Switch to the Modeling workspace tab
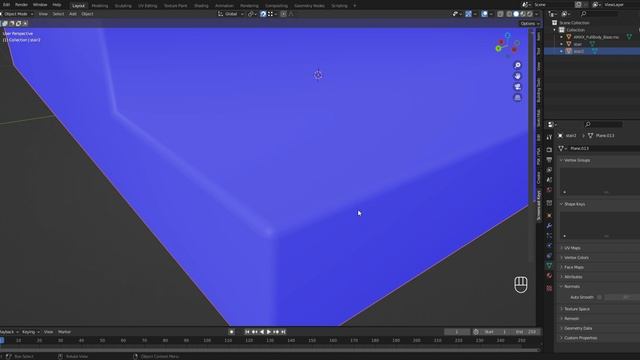 (100, 6)
